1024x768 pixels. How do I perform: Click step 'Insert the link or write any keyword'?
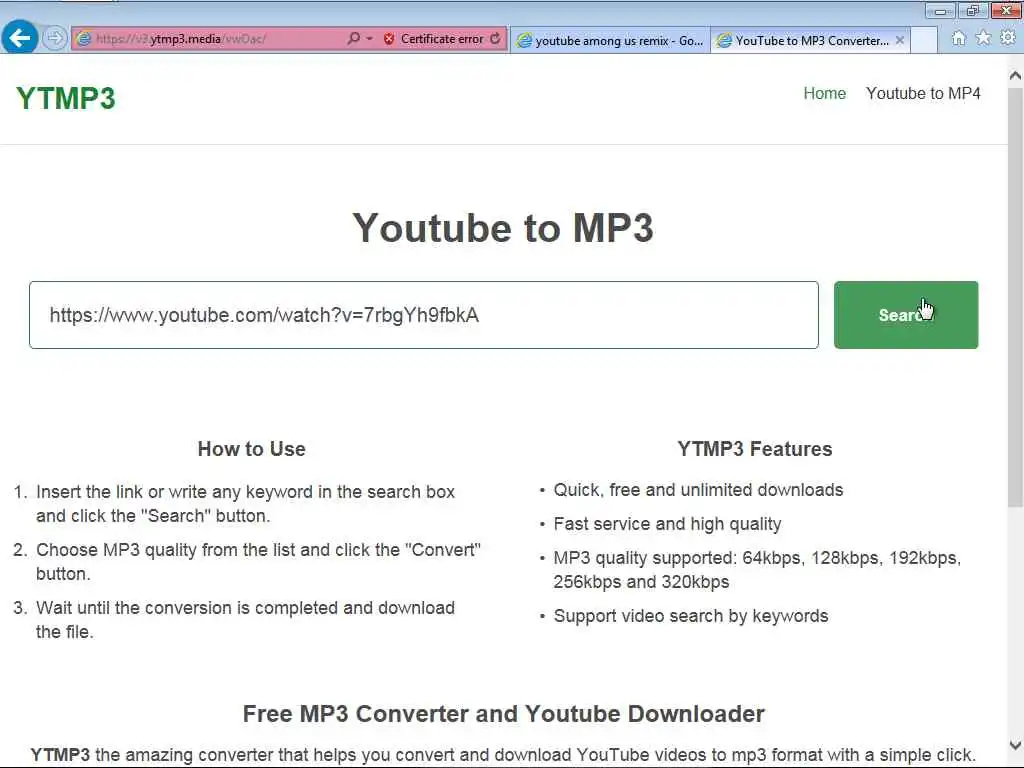click(x=246, y=504)
